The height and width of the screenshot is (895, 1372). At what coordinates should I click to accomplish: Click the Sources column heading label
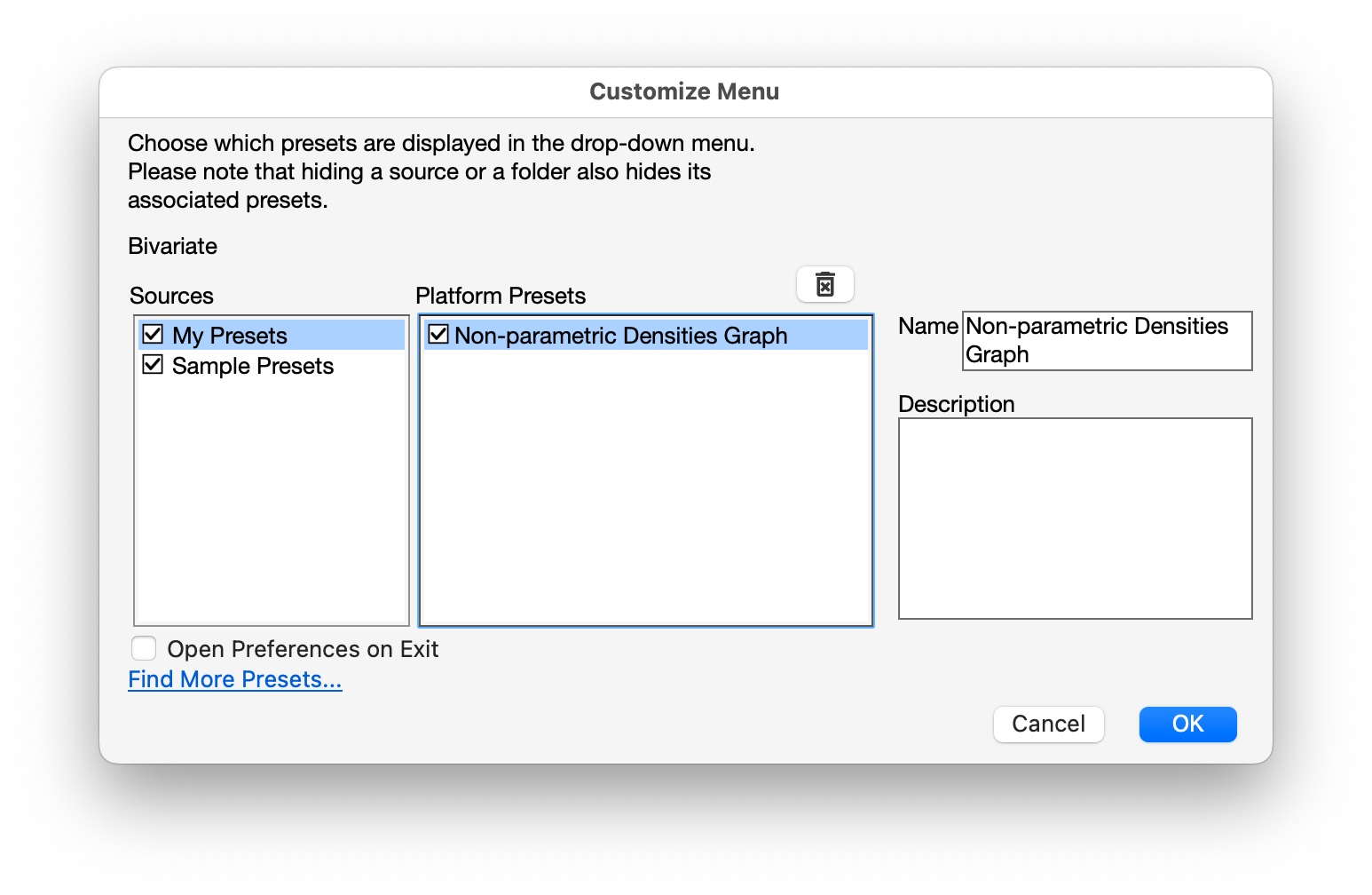coord(170,295)
